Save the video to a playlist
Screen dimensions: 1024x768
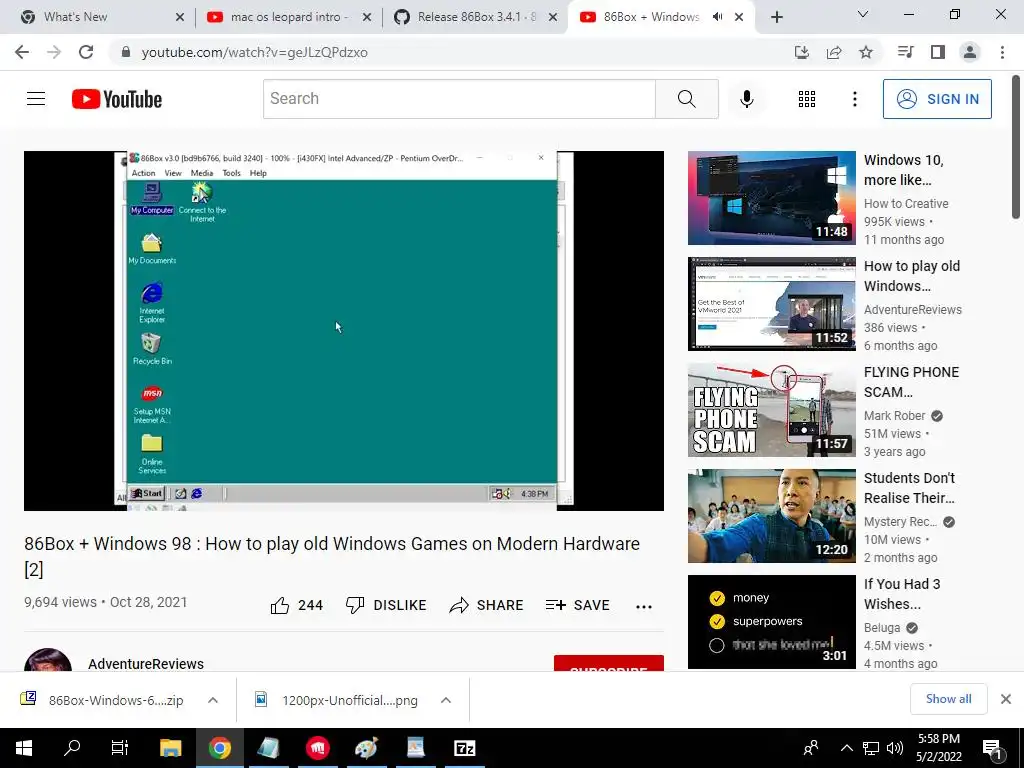click(x=577, y=605)
